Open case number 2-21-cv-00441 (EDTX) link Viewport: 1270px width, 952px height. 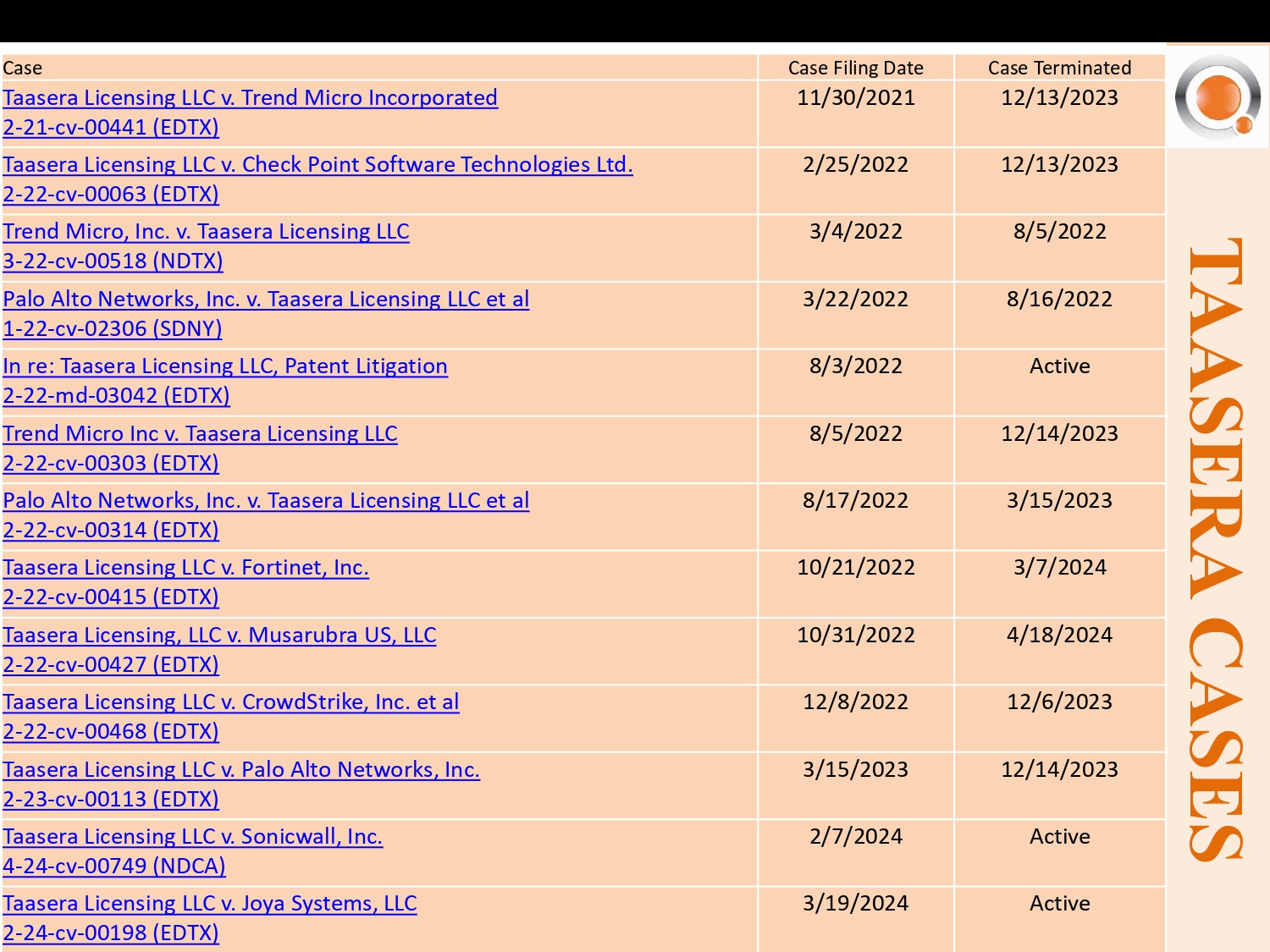pyautogui.click(x=111, y=128)
